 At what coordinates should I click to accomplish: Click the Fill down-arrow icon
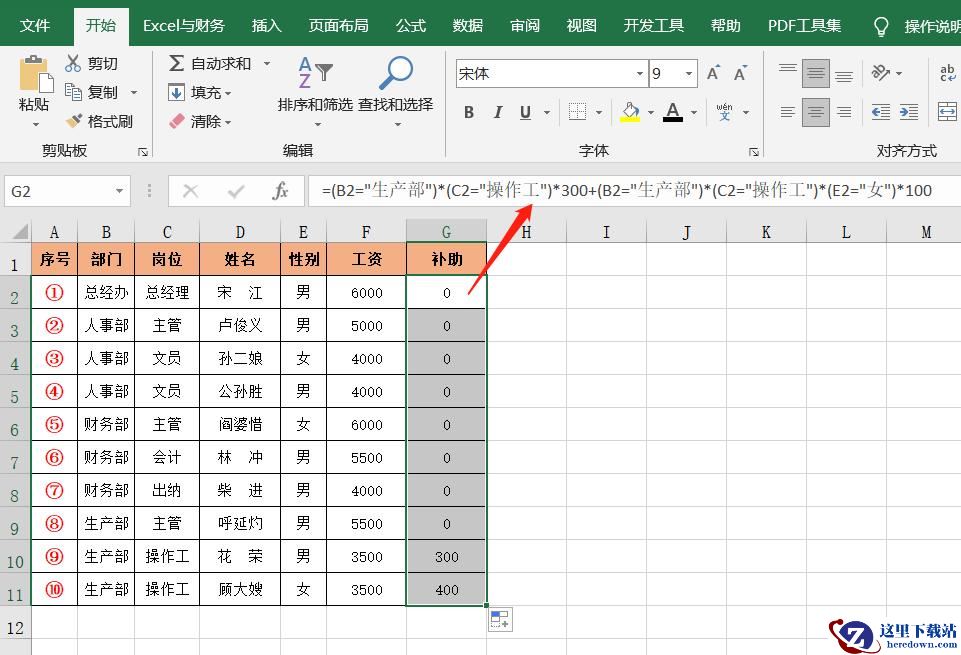pyautogui.click(x=176, y=93)
